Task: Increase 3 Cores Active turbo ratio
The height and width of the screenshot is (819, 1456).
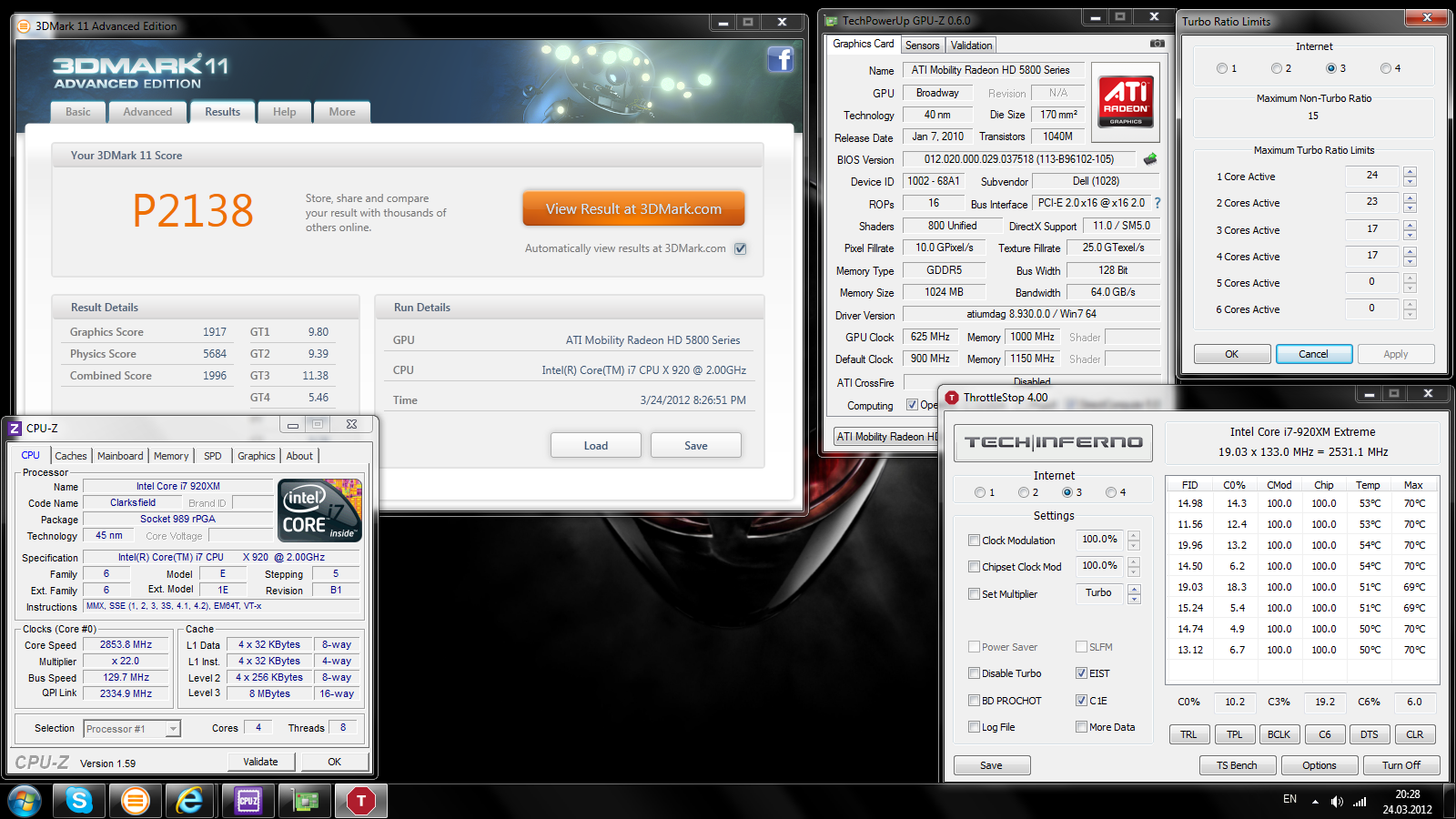Action: pos(1410,225)
